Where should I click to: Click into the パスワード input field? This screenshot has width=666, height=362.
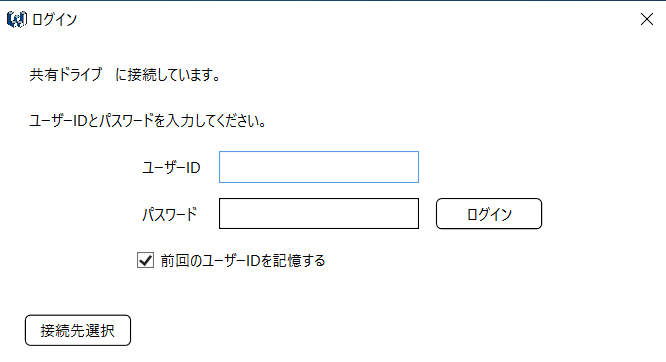pos(319,213)
